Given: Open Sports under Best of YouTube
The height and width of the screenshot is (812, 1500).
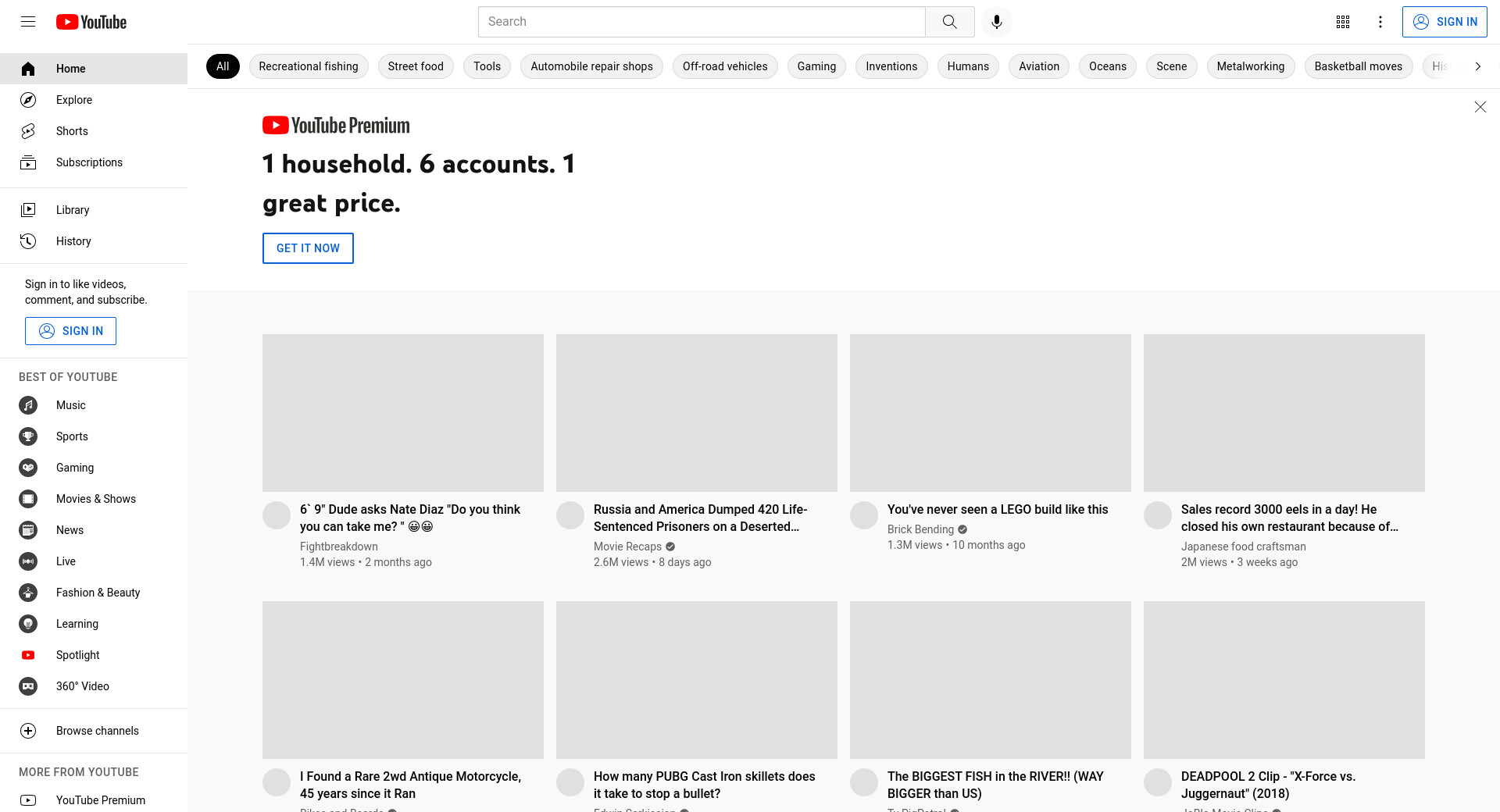Looking at the screenshot, I should point(94,436).
